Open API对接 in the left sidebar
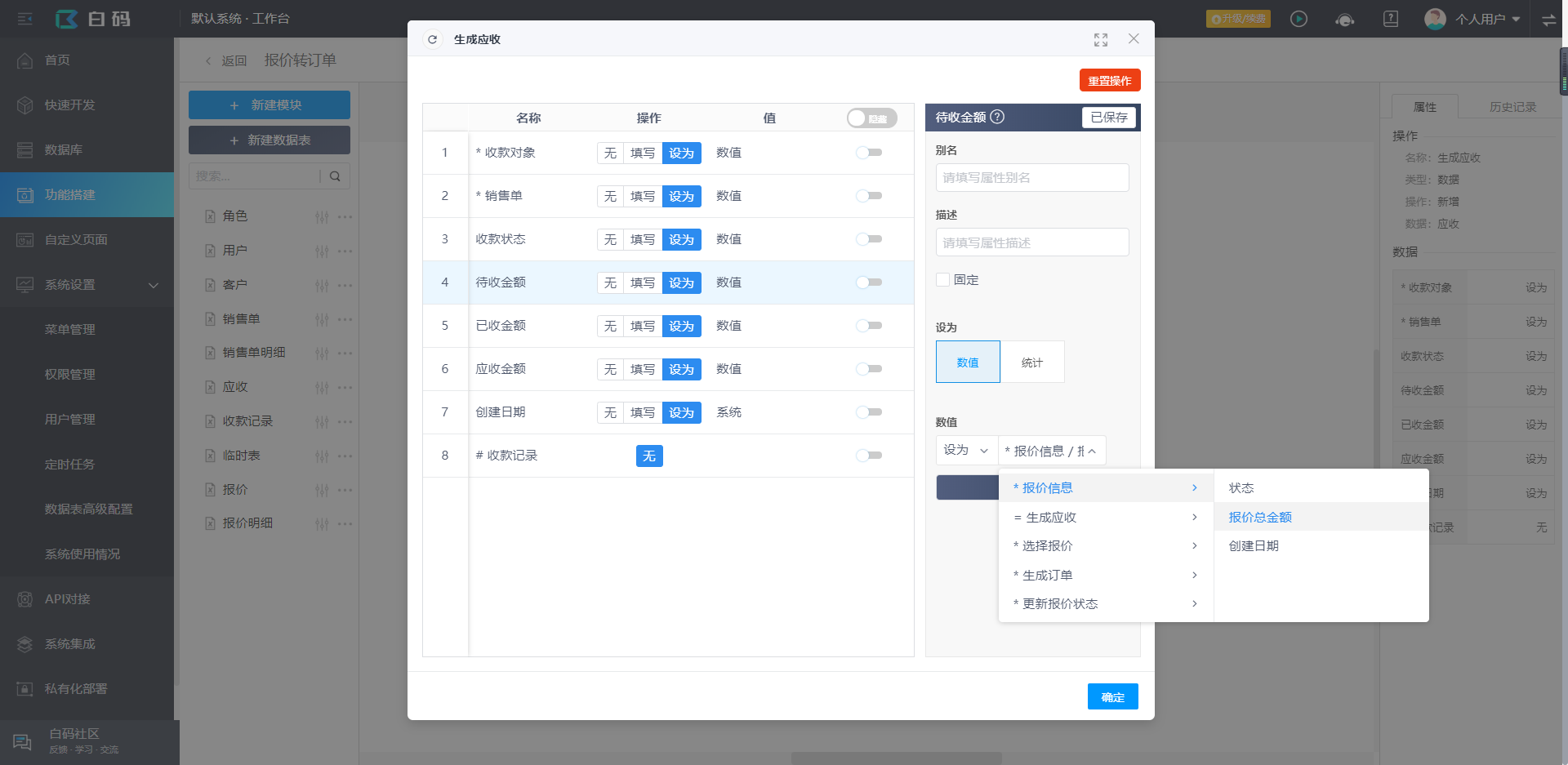1568x765 pixels. pos(87,599)
